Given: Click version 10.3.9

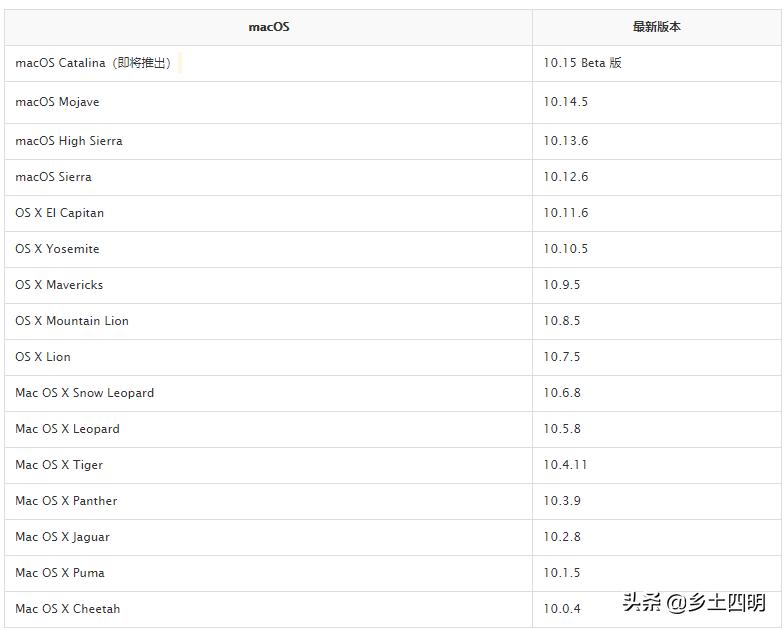Looking at the screenshot, I should [562, 501].
